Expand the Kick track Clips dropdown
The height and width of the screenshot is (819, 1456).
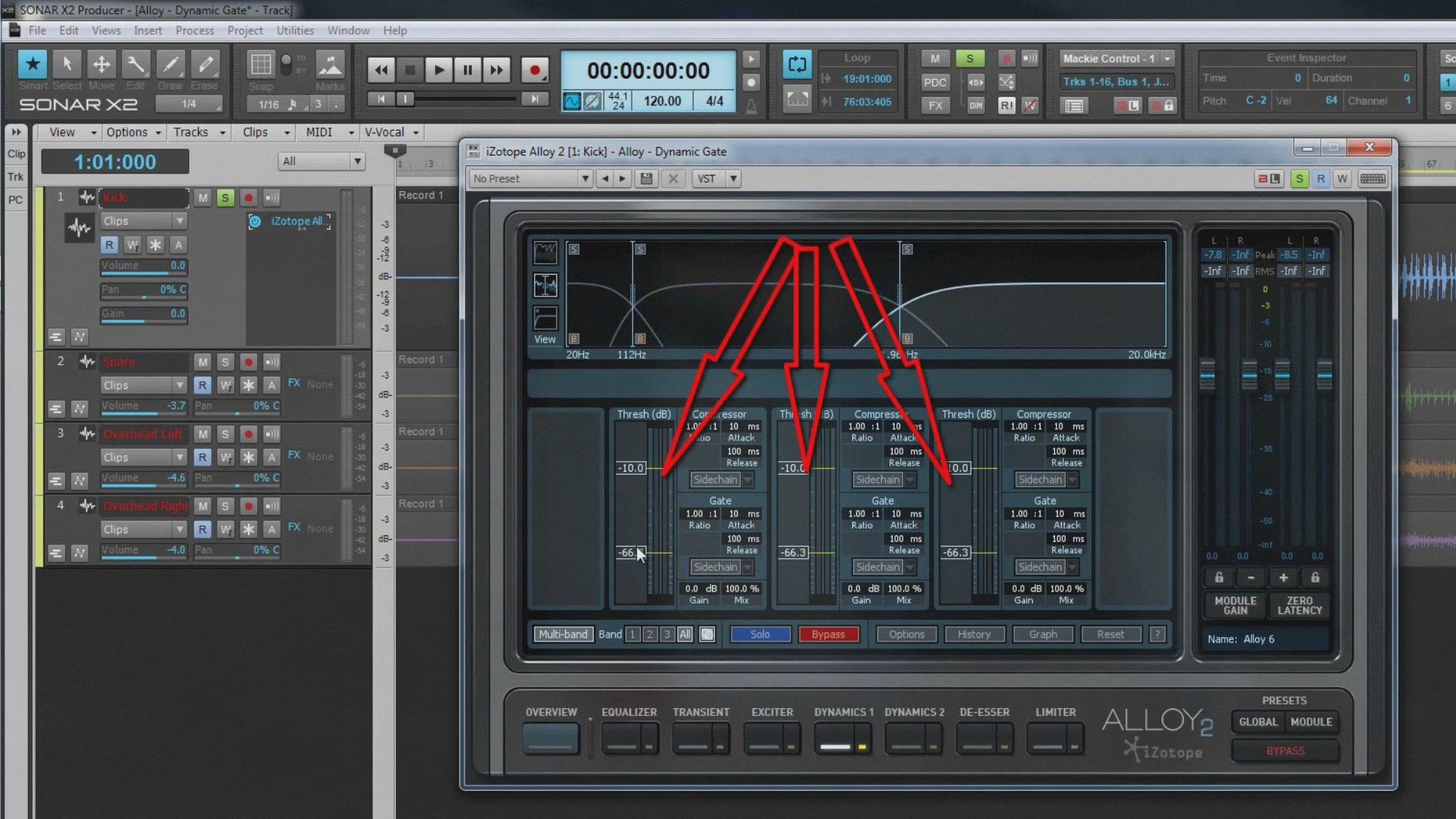143,221
